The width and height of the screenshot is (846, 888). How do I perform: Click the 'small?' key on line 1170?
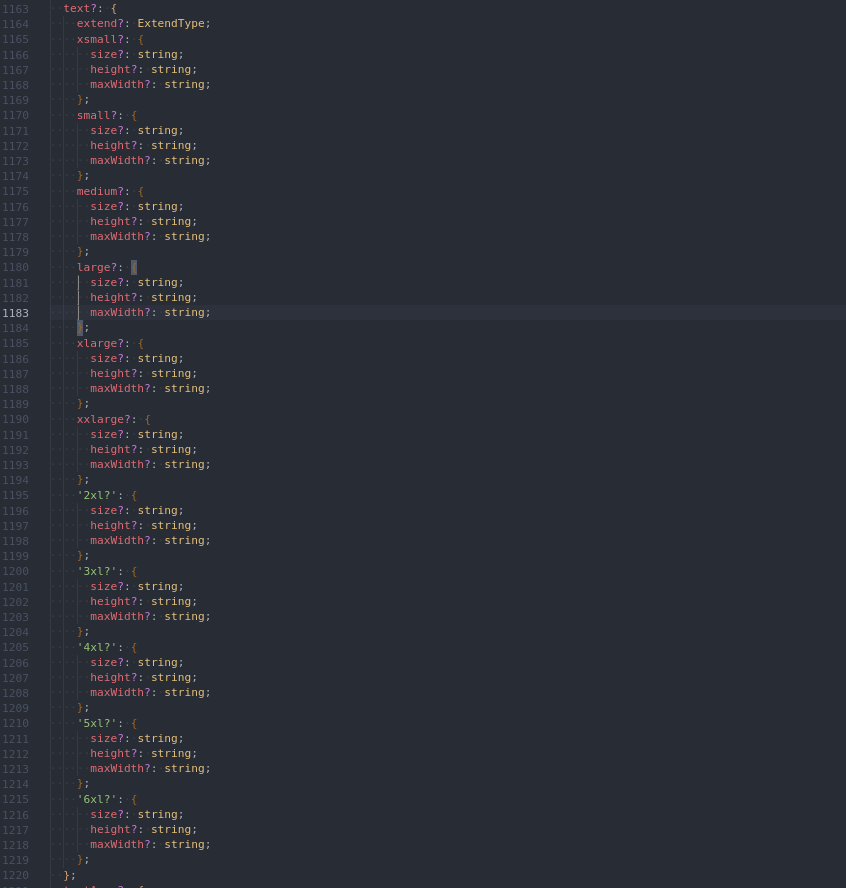click(x=97, y=115)
